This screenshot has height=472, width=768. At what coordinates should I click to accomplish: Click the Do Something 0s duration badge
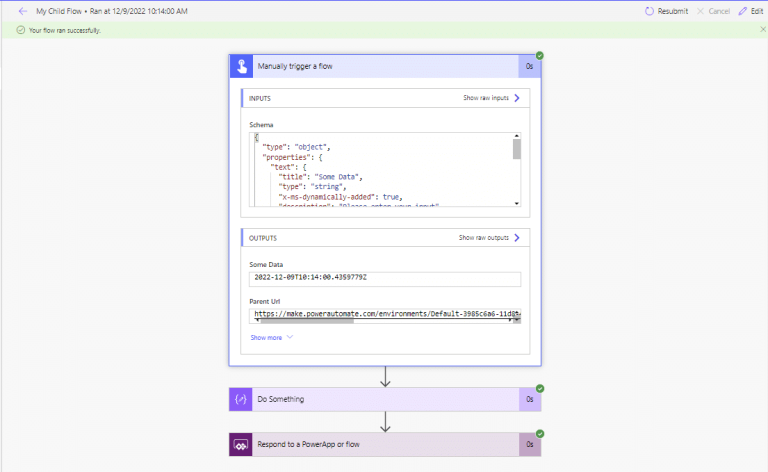[x=530, y=399]
